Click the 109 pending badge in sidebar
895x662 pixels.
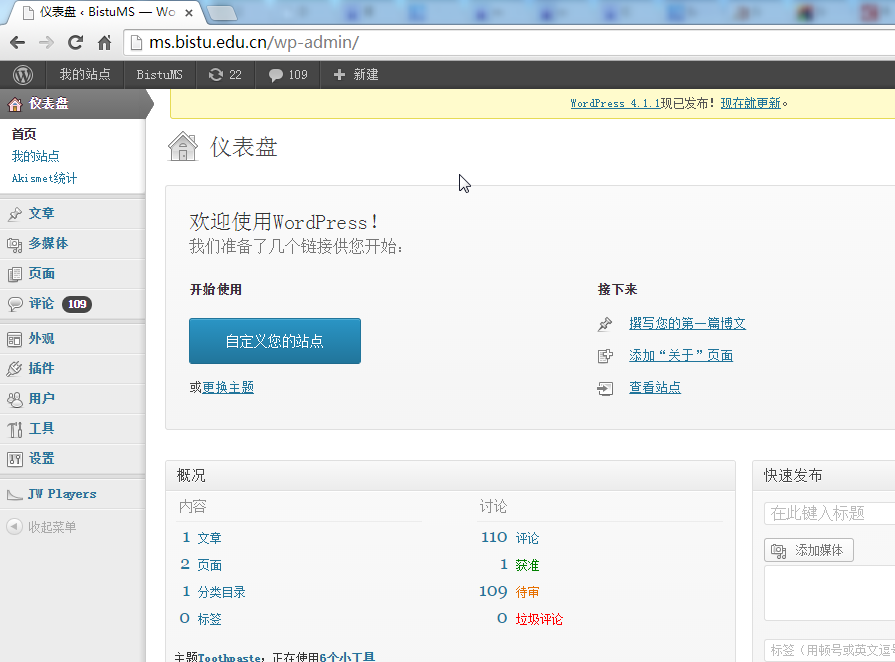pyautogui.click(x=77, y=304)
